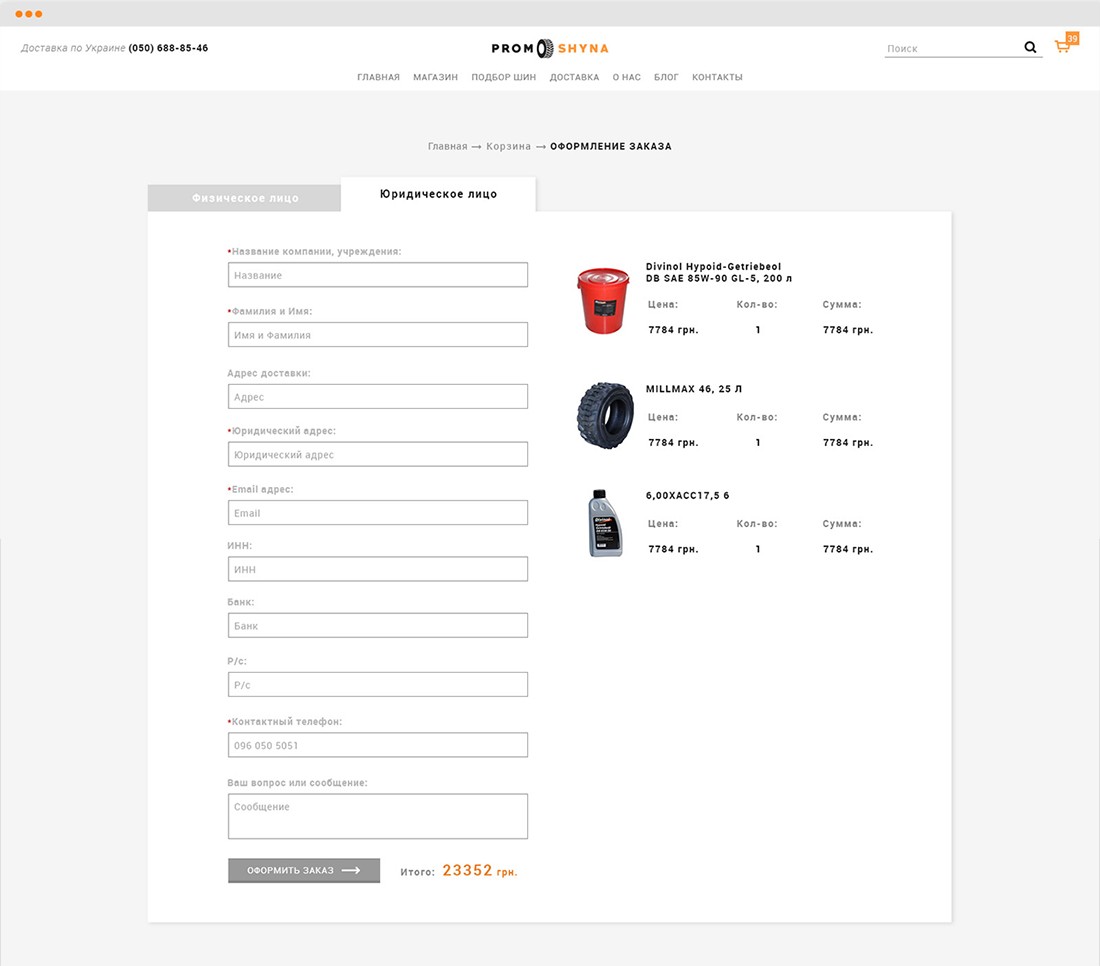
Task: Click the Главная breadcrumb link
Action: coord(448,147)
